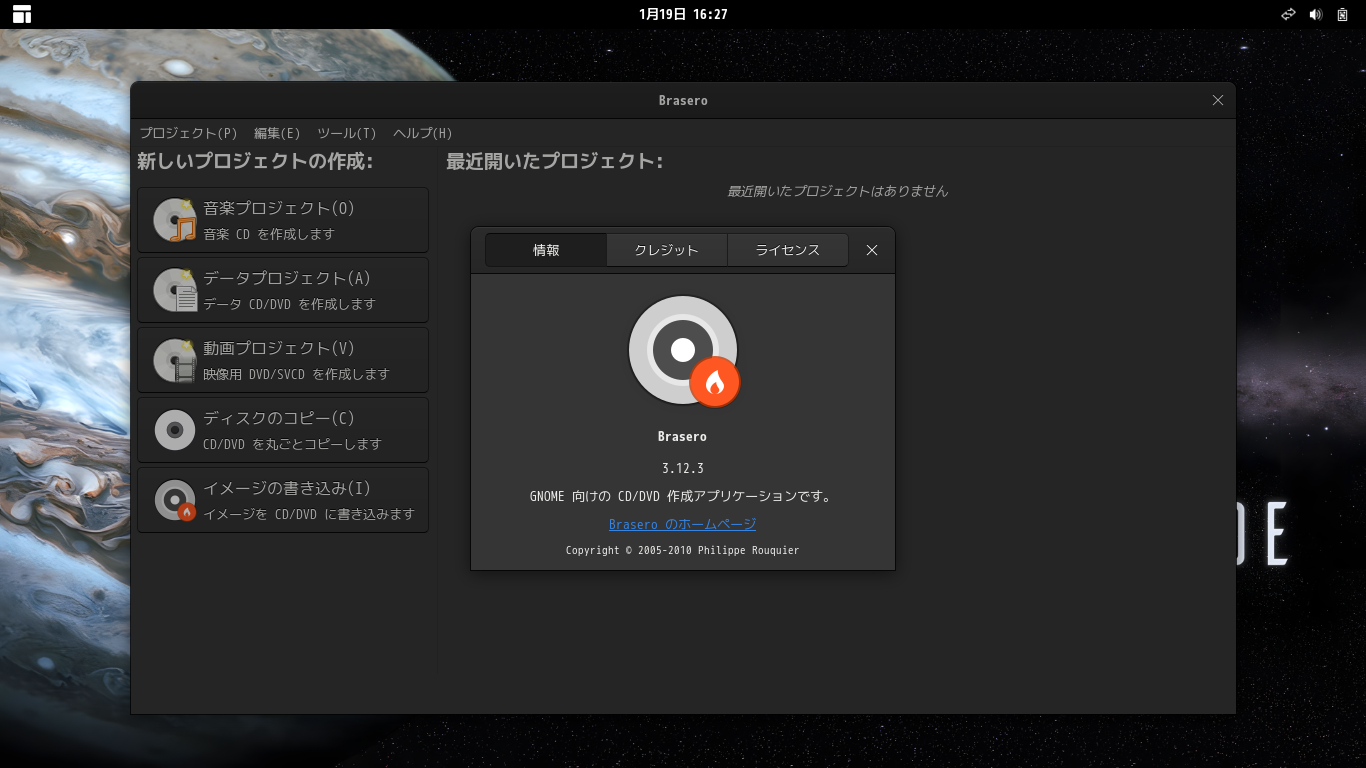Viewport: 1366px width, 768px height.
Task: Switch to the クレジット tab
Action: click(x=667, y=250)
